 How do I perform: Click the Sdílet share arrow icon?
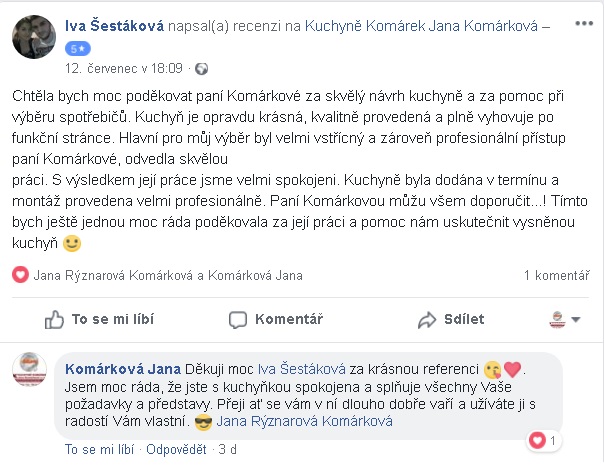(427, 320)
